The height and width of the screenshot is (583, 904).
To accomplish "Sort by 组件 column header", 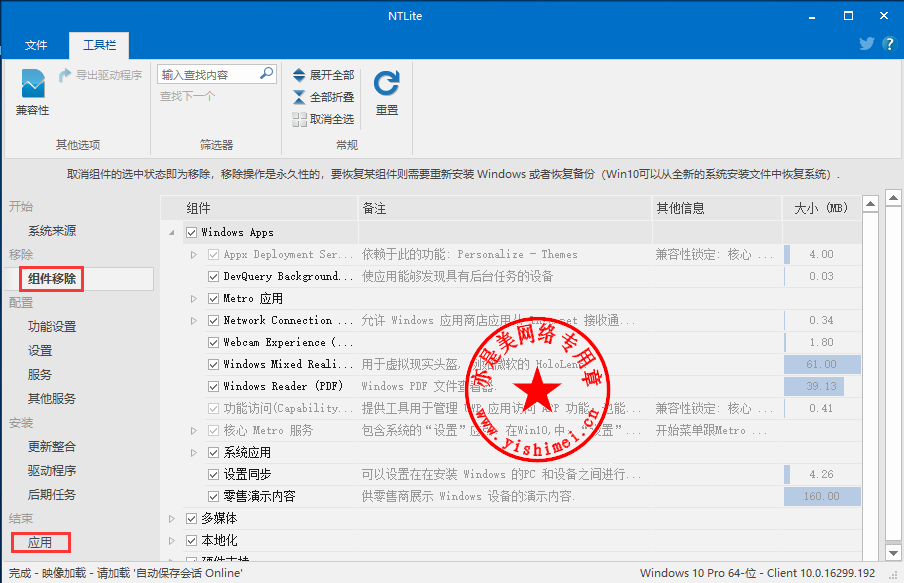I will 259,208.
